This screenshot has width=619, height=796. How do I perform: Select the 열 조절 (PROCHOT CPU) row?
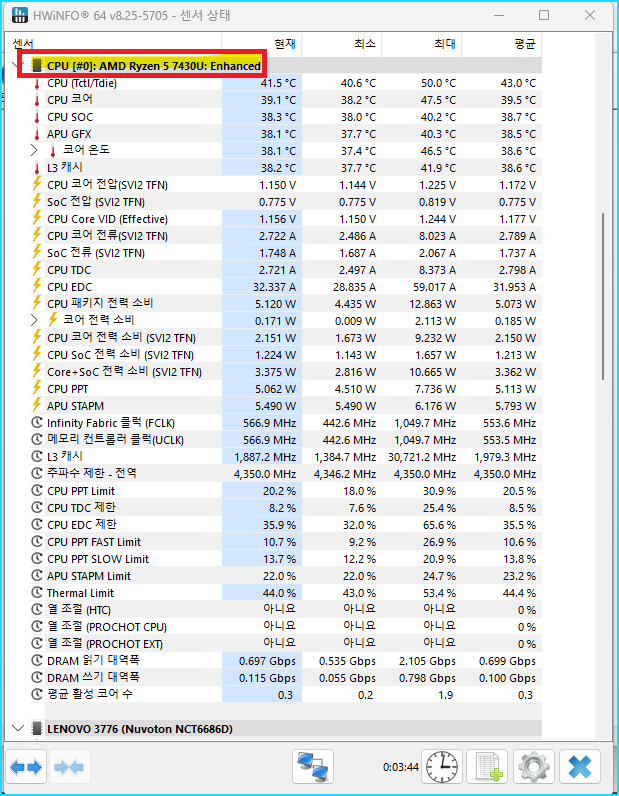coord(285,627)
